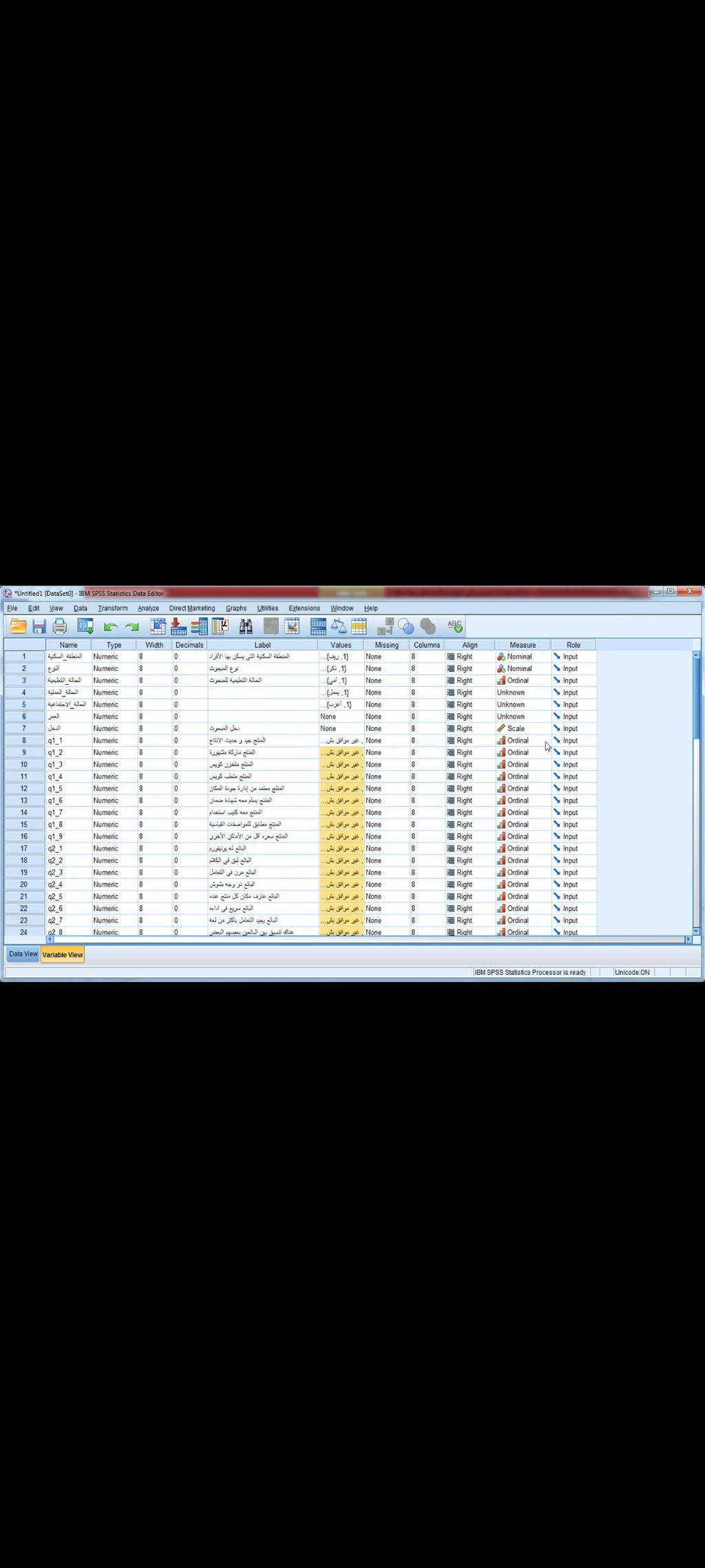Click the Label column header
The width and height of the screenshot is (705, 1568).
click(262, 645)
